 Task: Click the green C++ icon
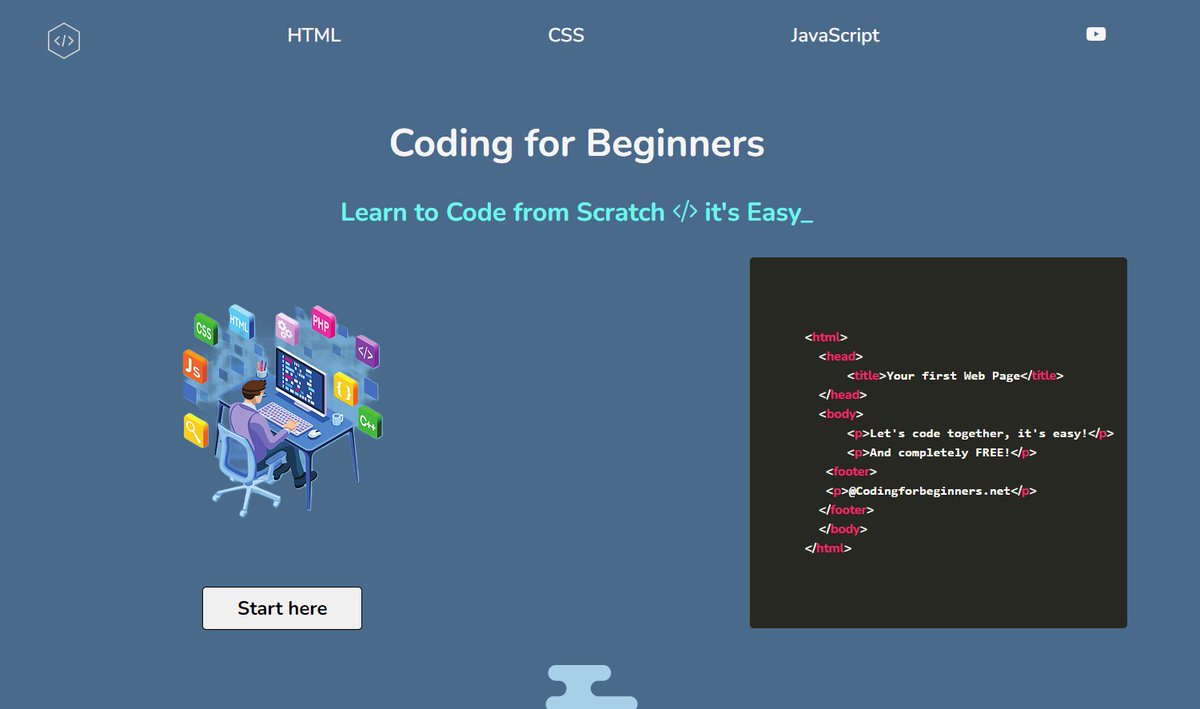pos(369,423)
